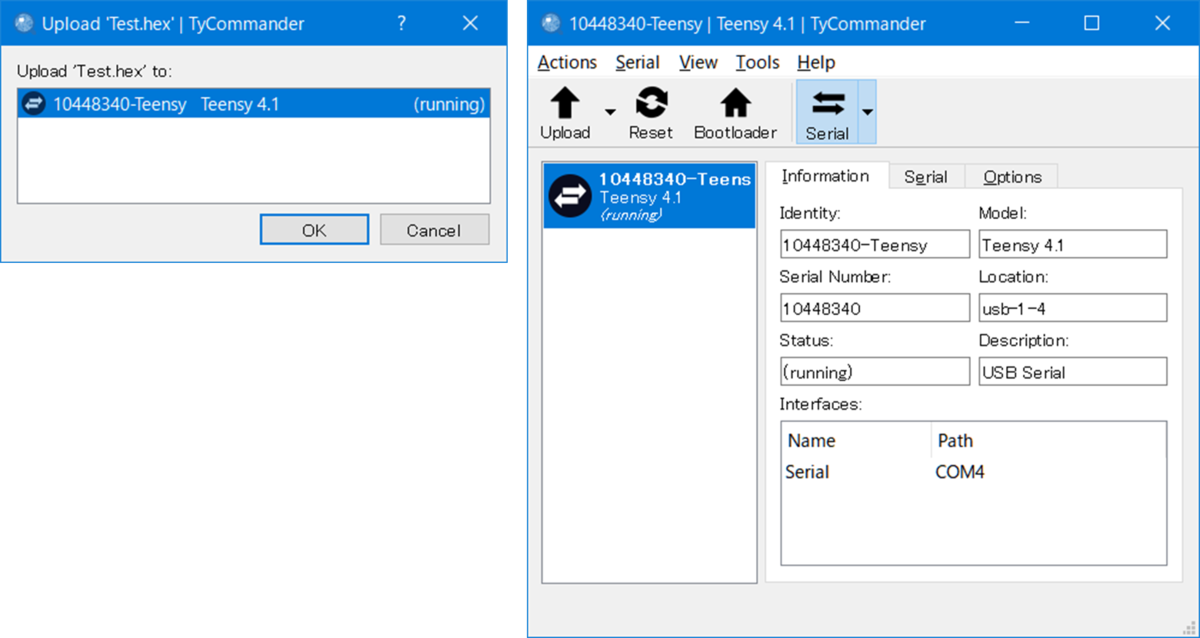The image size is (1200, 638).
Task: Maximize the TyCommander main window
Action: [1091, 23]
